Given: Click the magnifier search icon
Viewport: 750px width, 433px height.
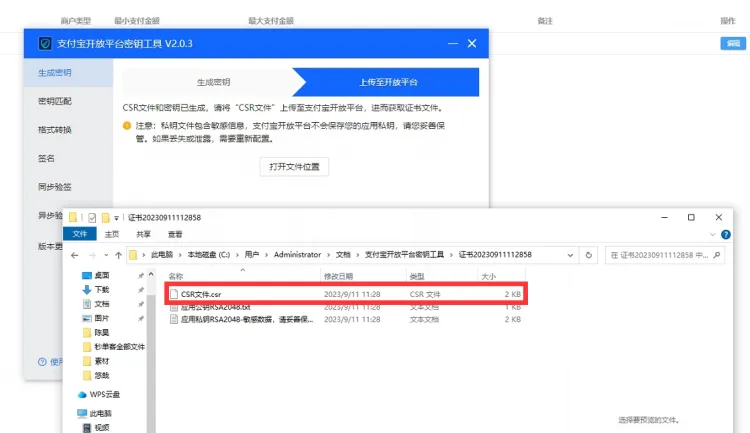Looking at the screenshot, I should point(717,255).
